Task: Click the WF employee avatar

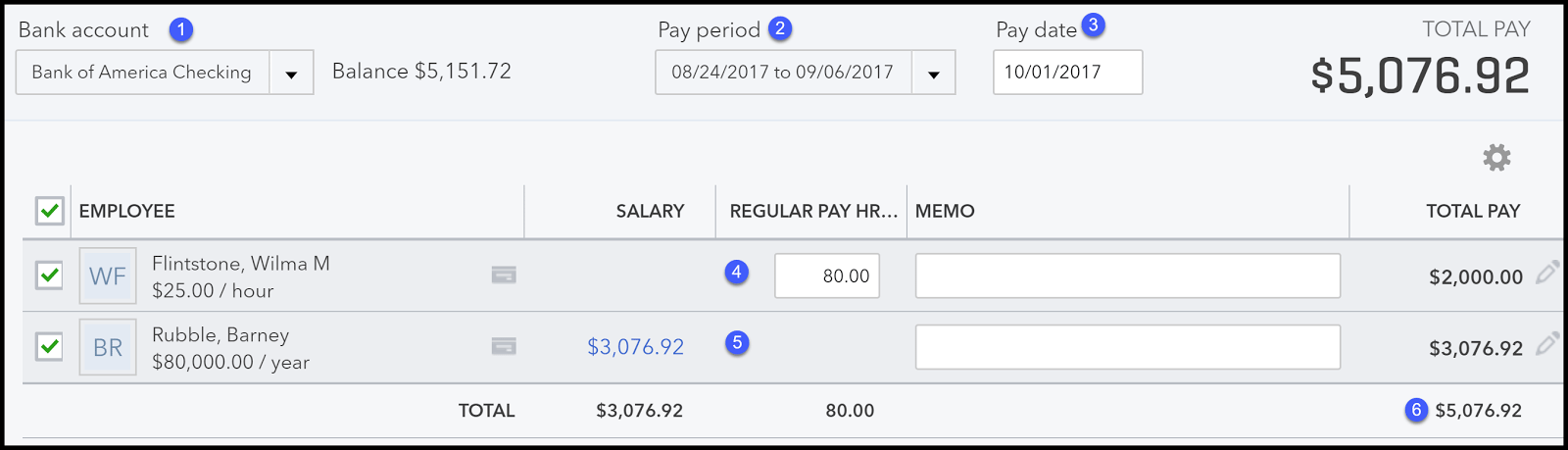Action: (108, 276)
